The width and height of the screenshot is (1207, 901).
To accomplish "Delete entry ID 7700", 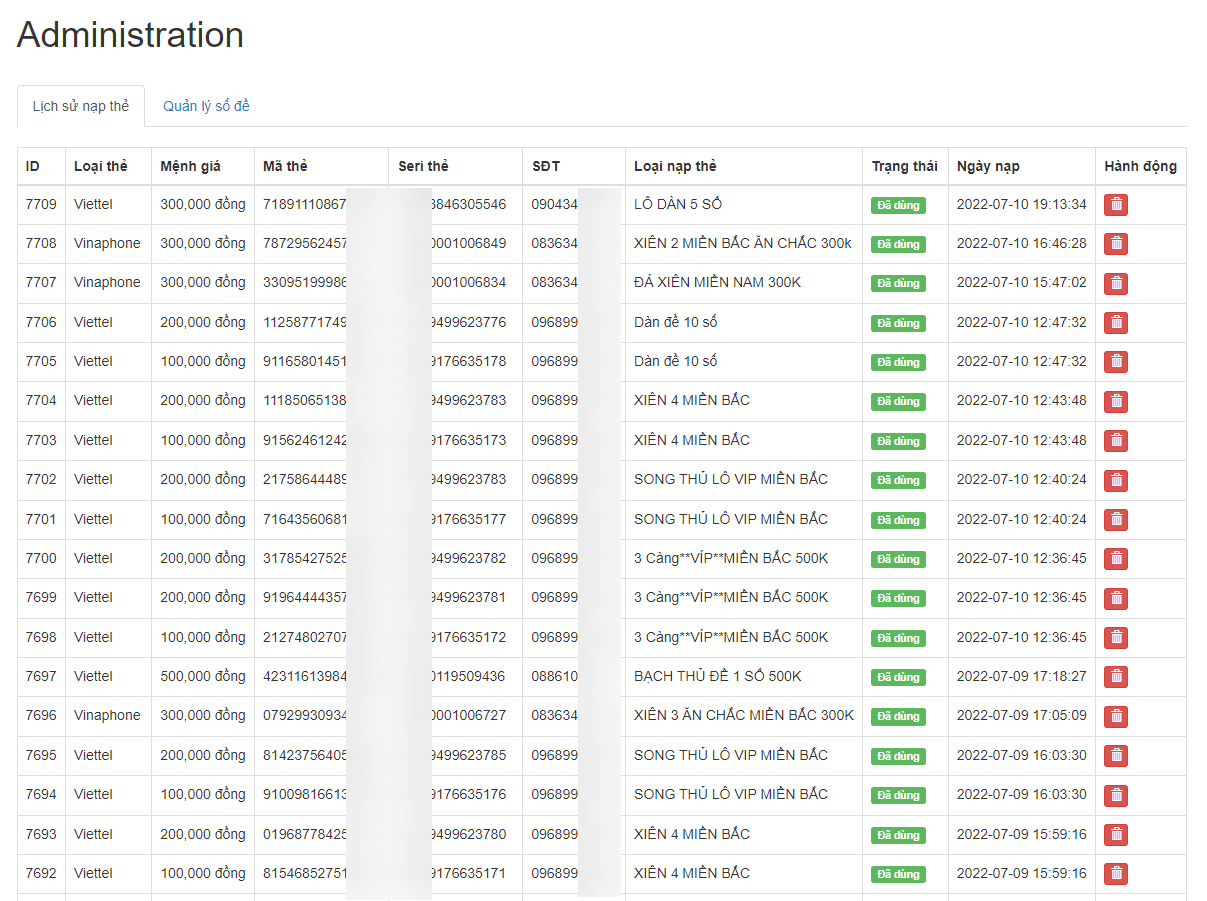I will (x=1116, y=559).
